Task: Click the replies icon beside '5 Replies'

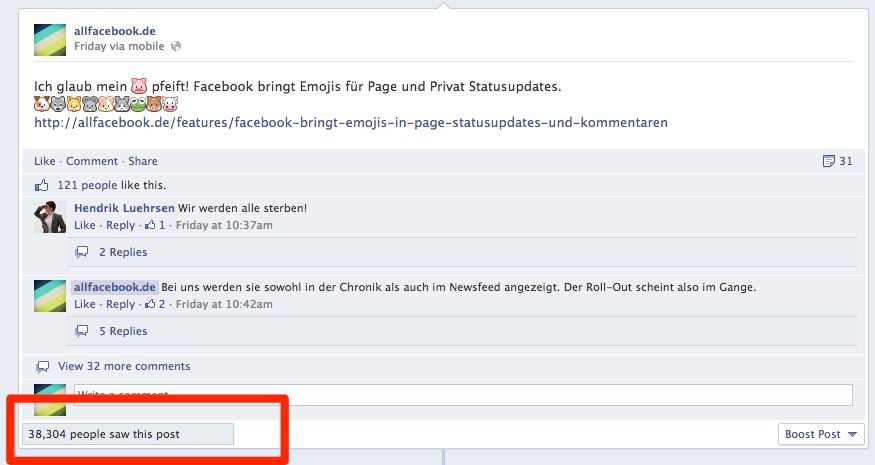Action: coord(82,332)
